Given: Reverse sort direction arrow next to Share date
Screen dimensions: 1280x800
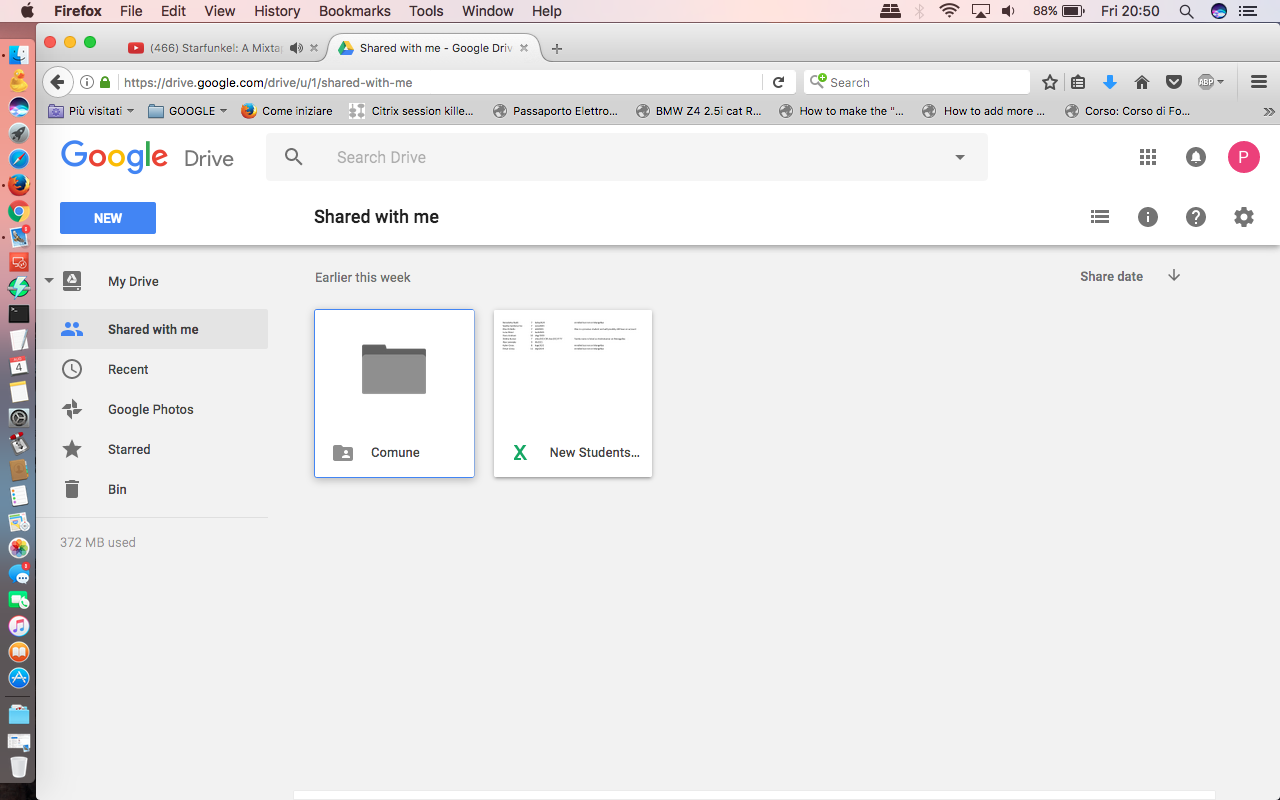Looking at the screenshot, I should coord(1174,276).
